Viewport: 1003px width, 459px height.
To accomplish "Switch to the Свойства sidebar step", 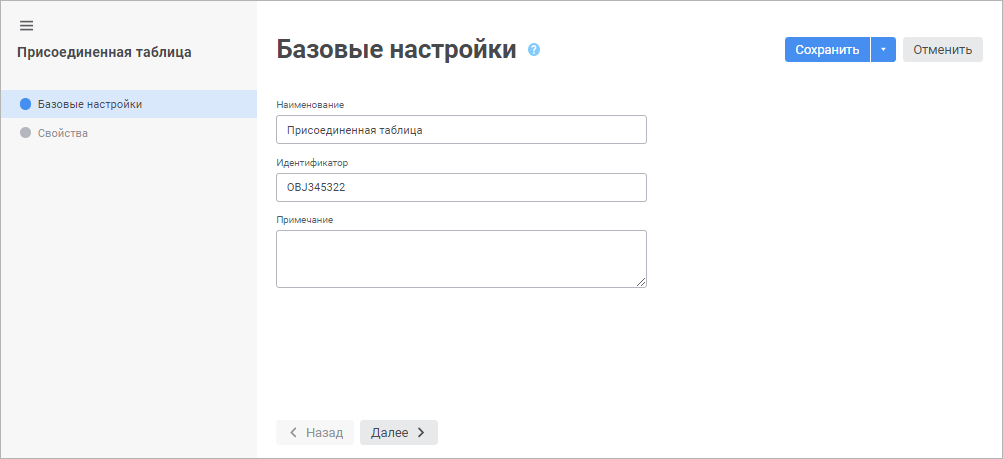I will click(62, 133).
